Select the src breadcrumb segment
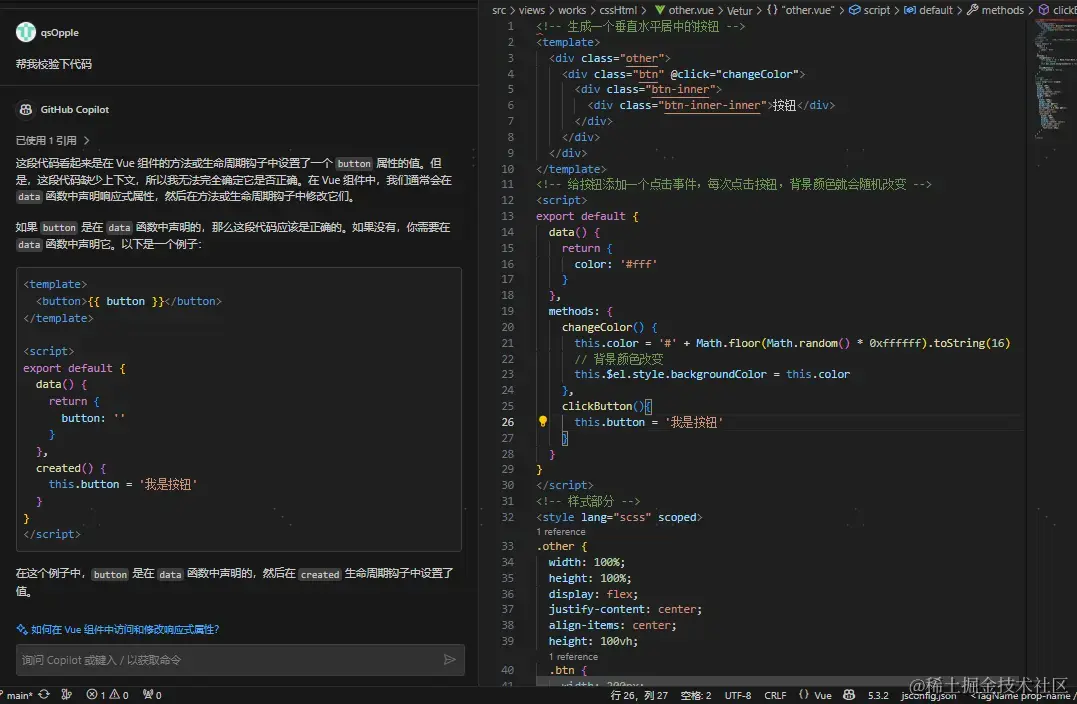 (499, 10)
